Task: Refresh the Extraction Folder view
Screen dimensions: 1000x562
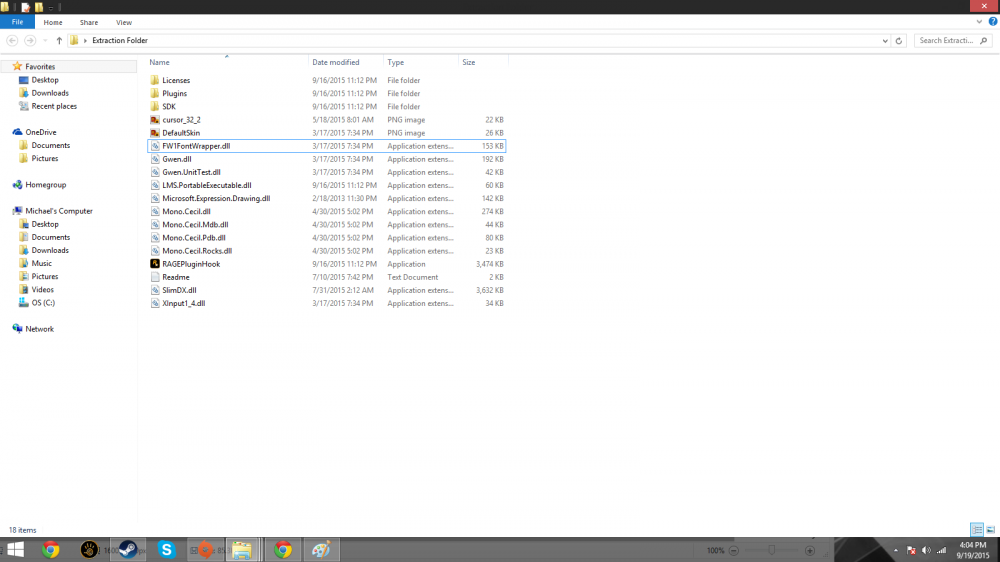Action: tap(899, 41)
